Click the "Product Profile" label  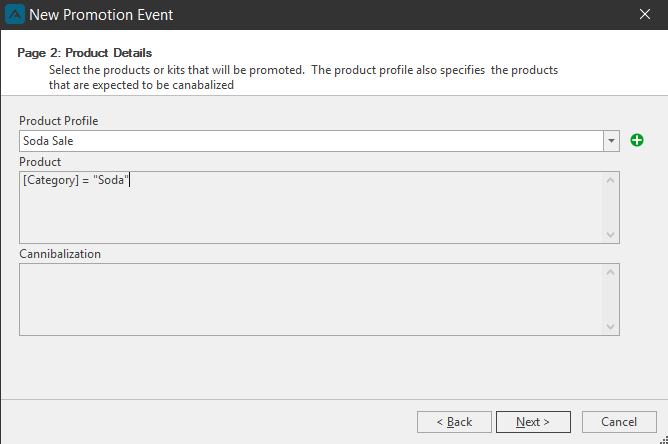pos(59,121)
